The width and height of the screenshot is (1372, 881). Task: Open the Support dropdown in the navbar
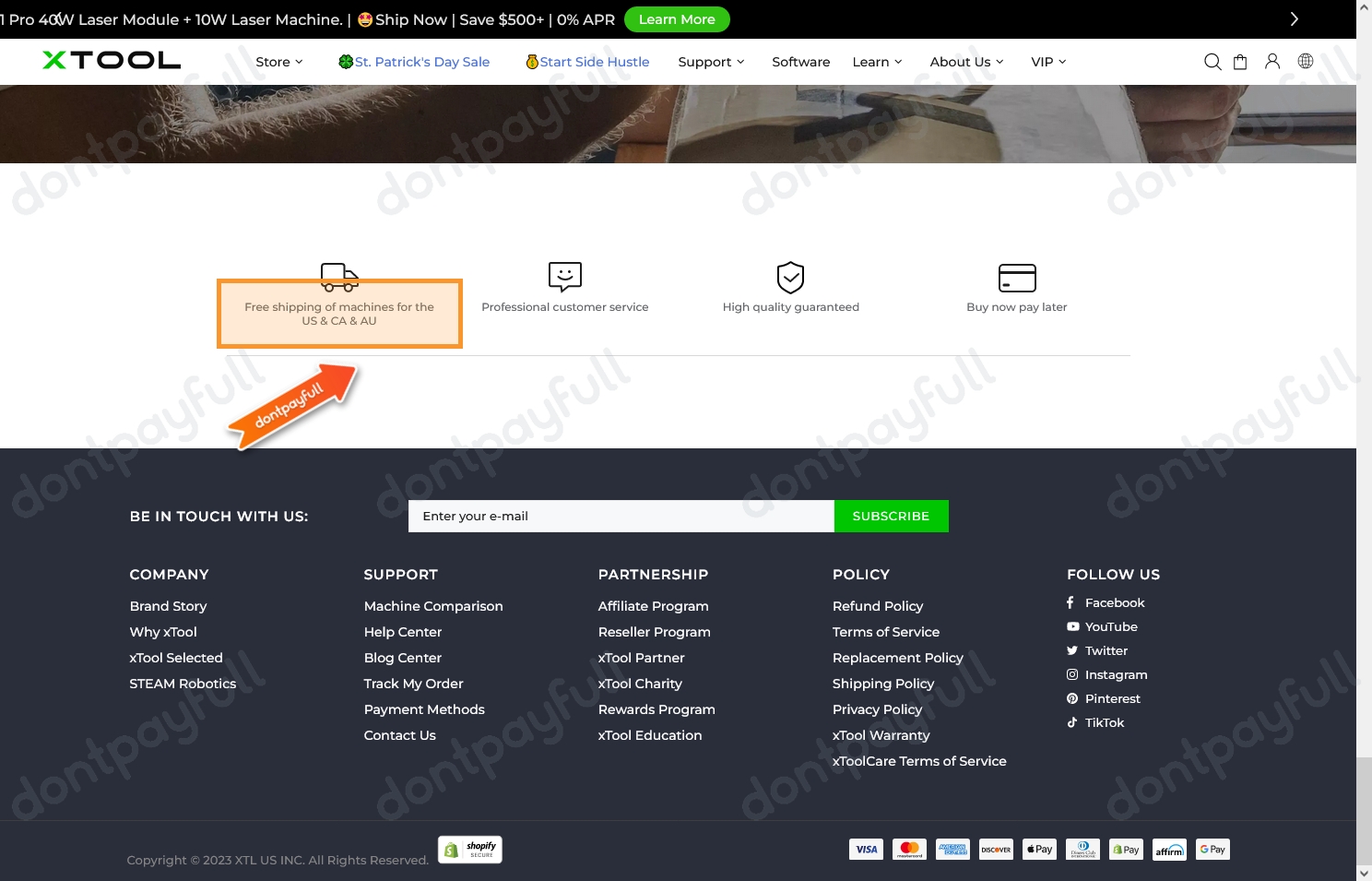710,62
